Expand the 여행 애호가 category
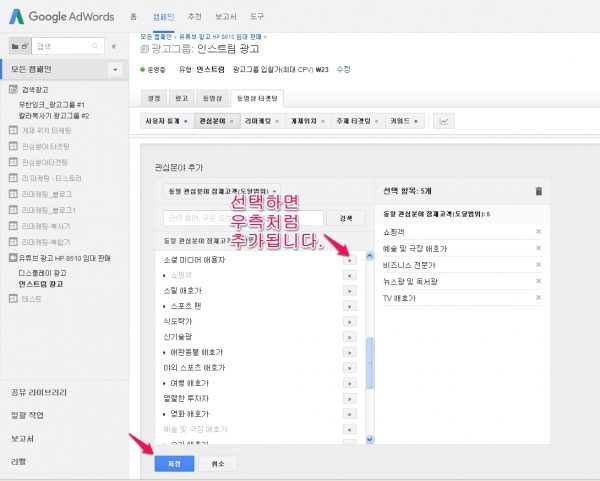 coord(165,383)
